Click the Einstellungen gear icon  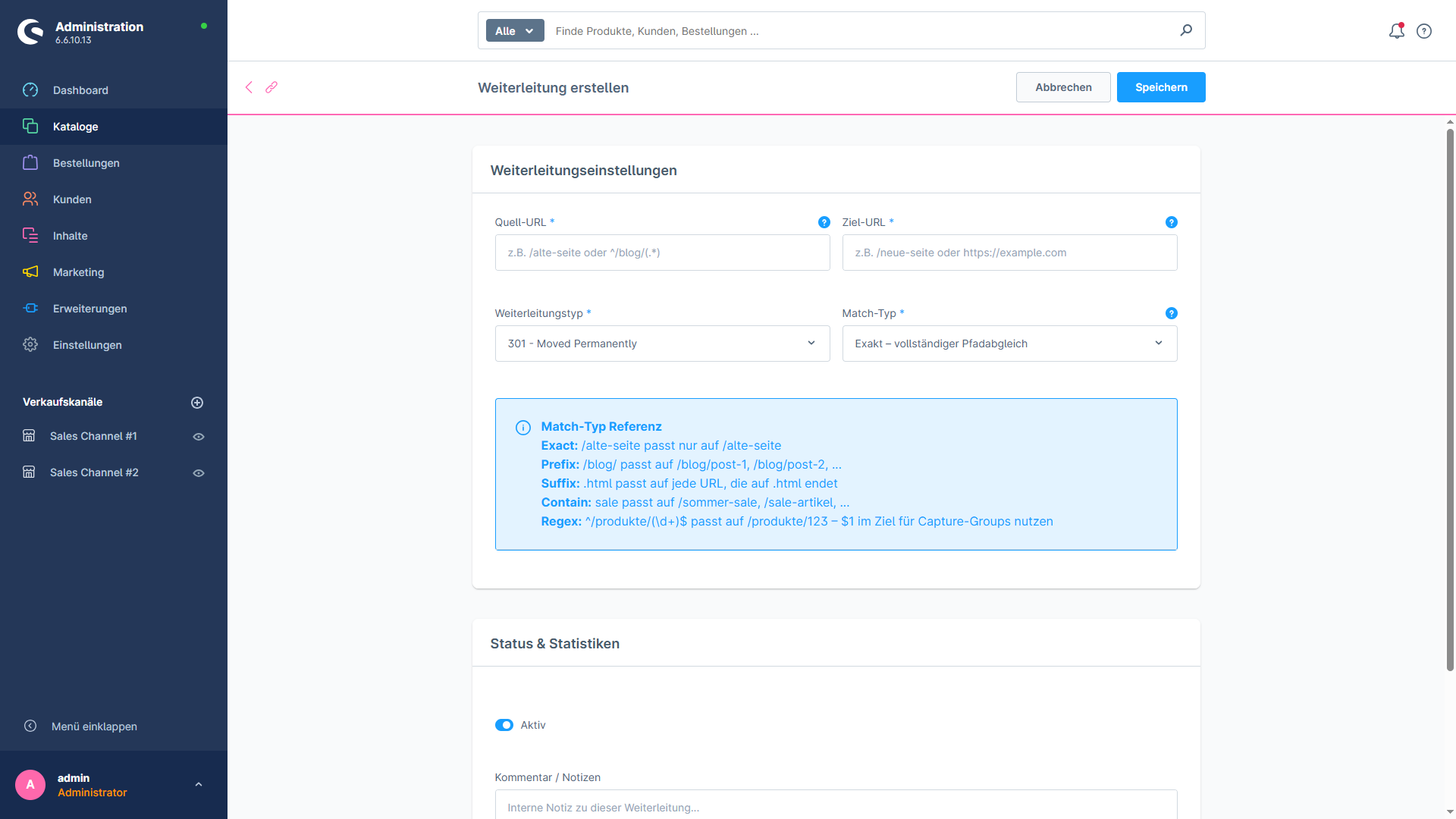[30, 345]
